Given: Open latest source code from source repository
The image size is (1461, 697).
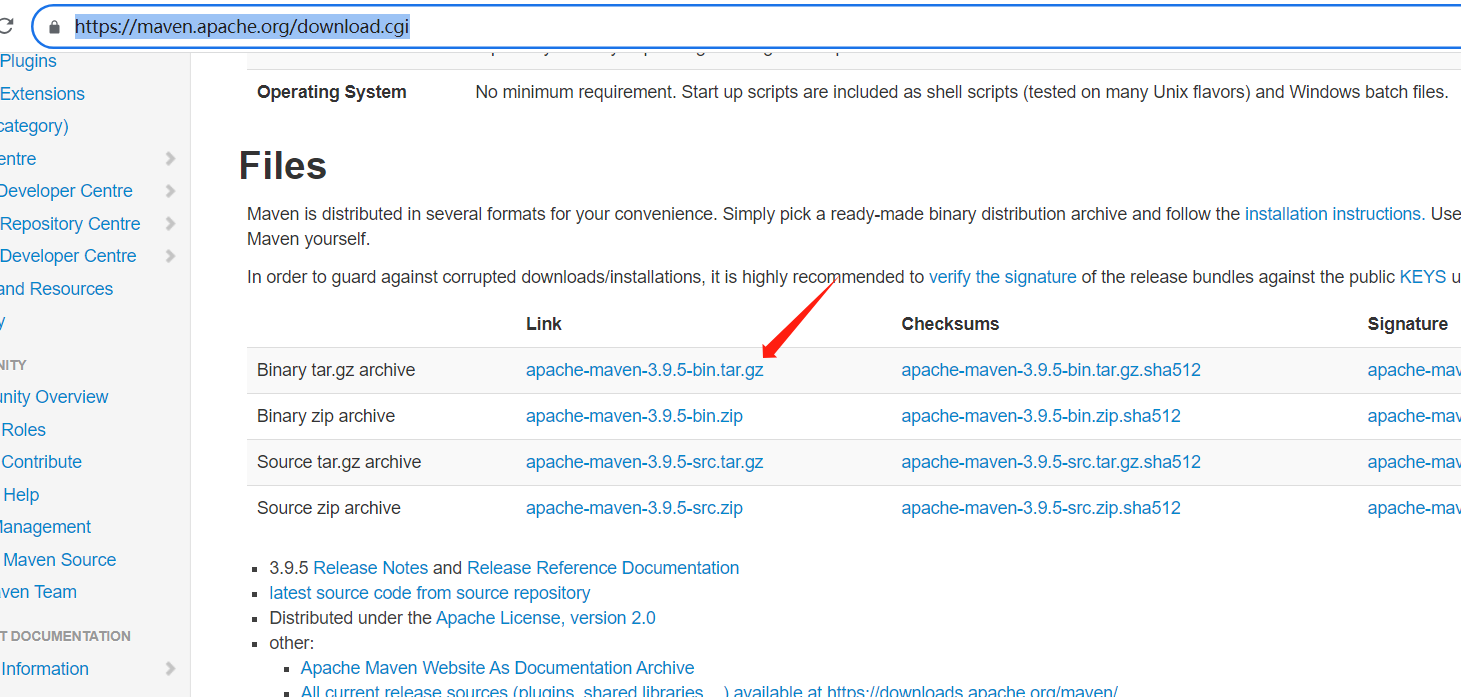Looking at the screenshot, I should (x=430, y=592).
